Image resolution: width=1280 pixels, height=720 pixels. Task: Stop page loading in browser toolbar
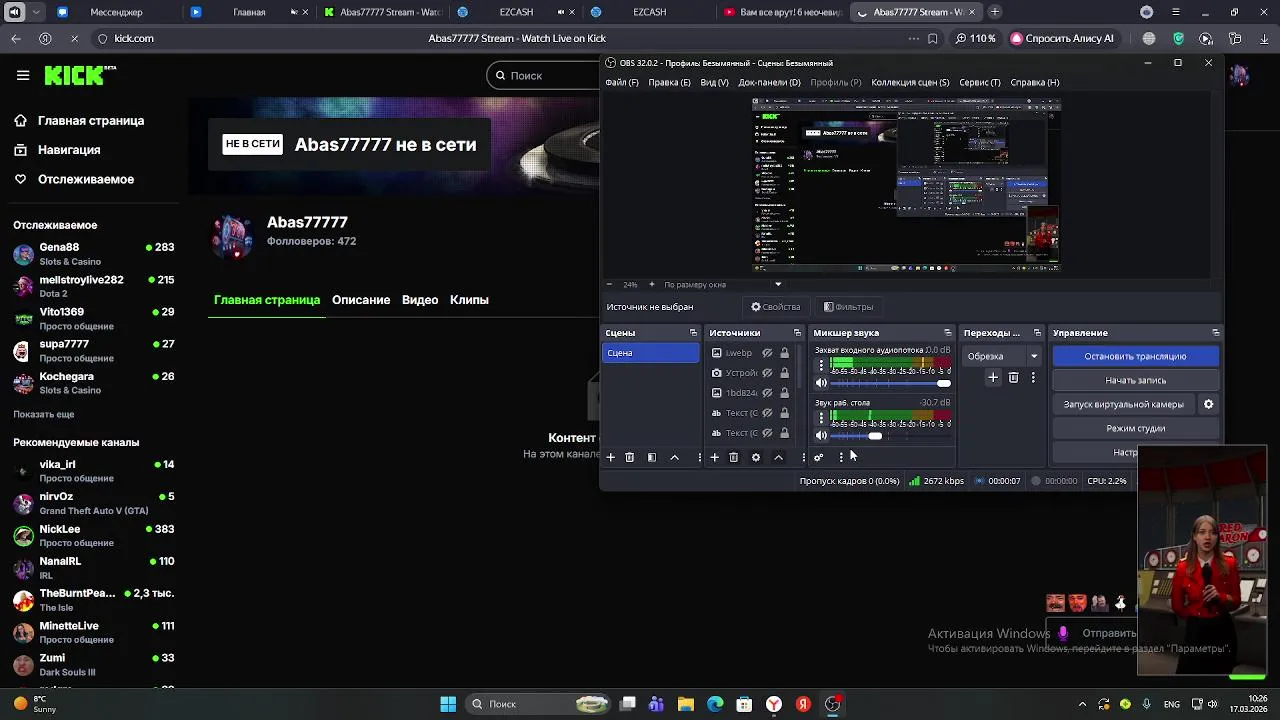[74, 38]
